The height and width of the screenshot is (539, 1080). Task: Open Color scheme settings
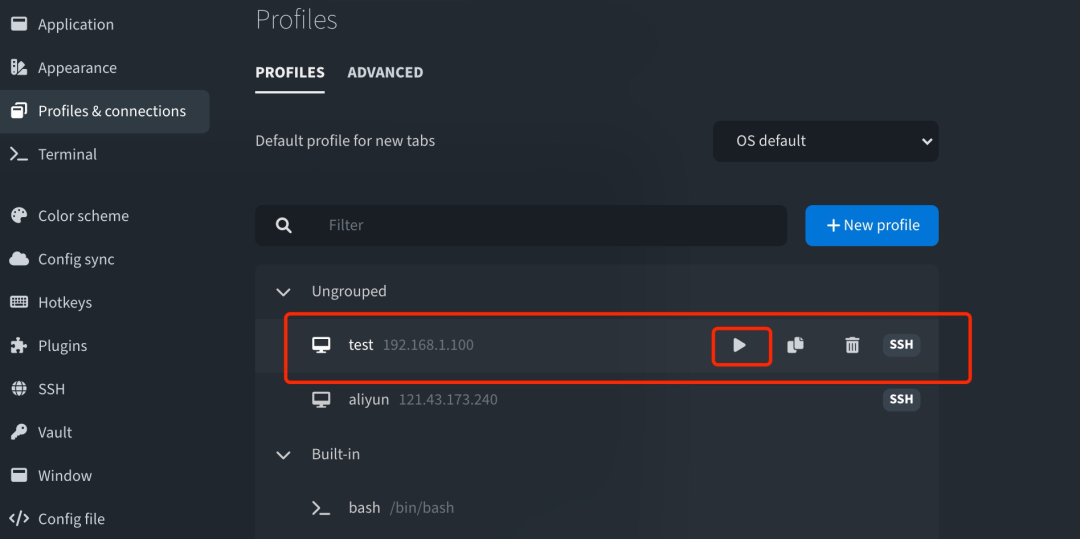pyautogui.click(x=83, y=216)
